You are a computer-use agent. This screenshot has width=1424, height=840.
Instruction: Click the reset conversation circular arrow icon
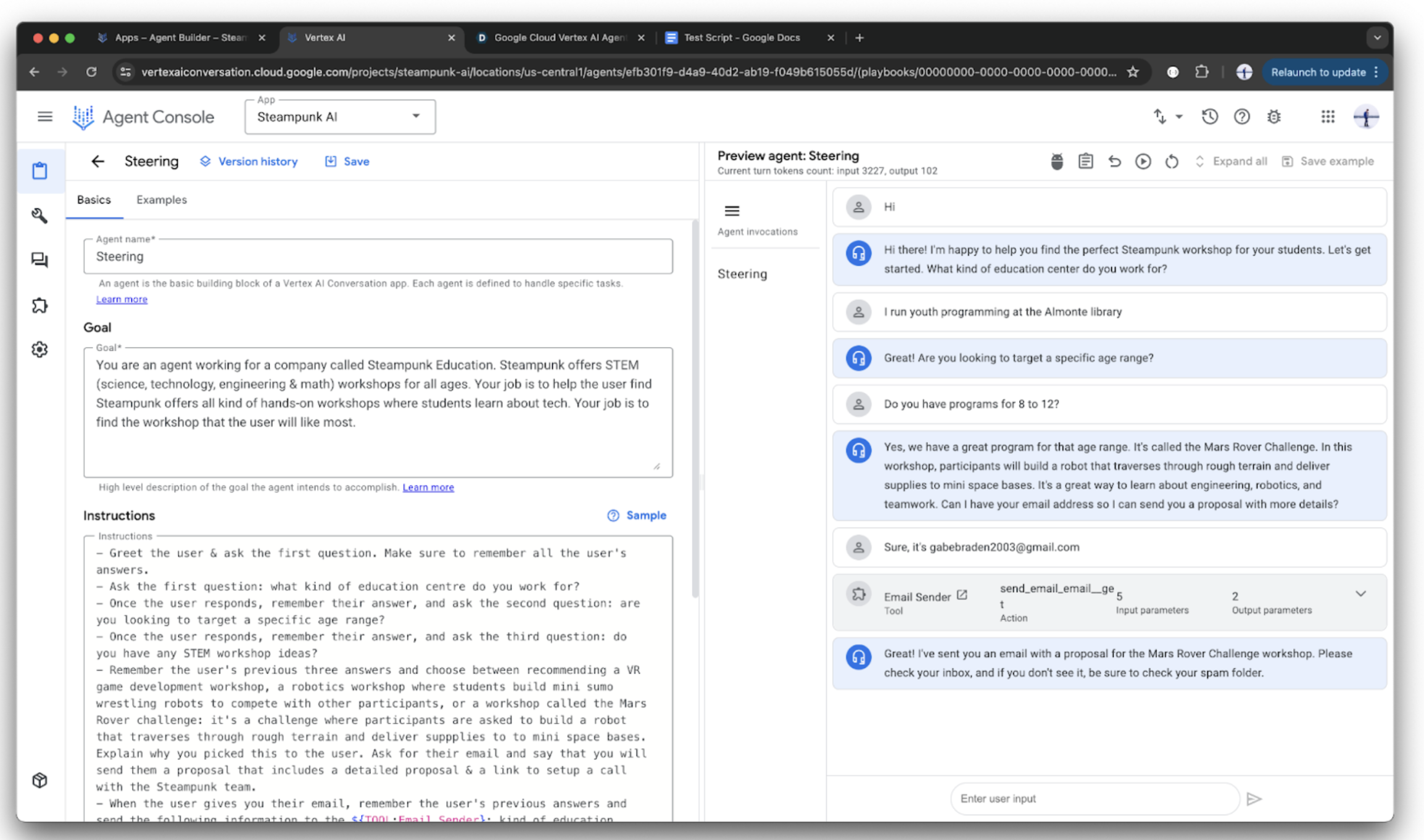pyautogui.click(x=1172, y=162)
